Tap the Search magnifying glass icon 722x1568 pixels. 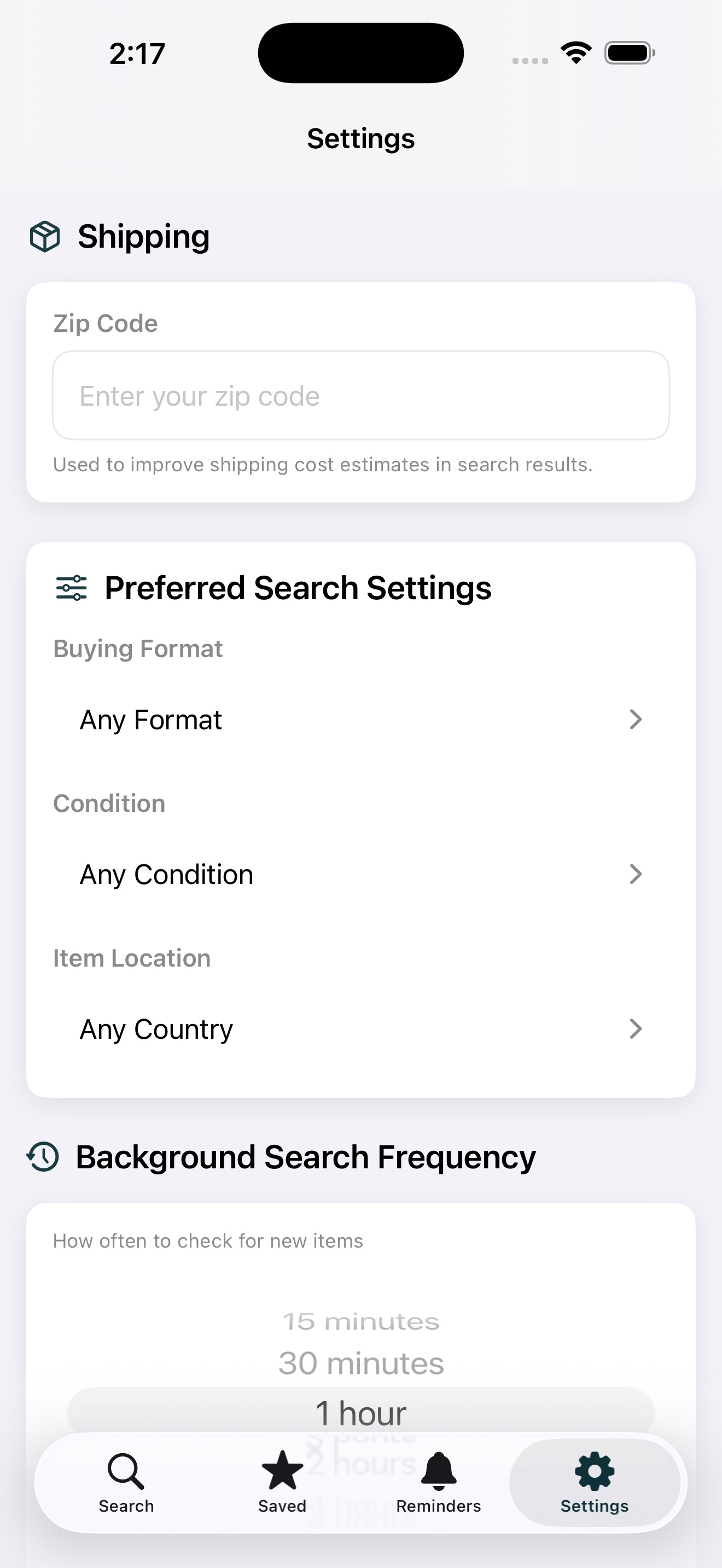click(126, 1471)
